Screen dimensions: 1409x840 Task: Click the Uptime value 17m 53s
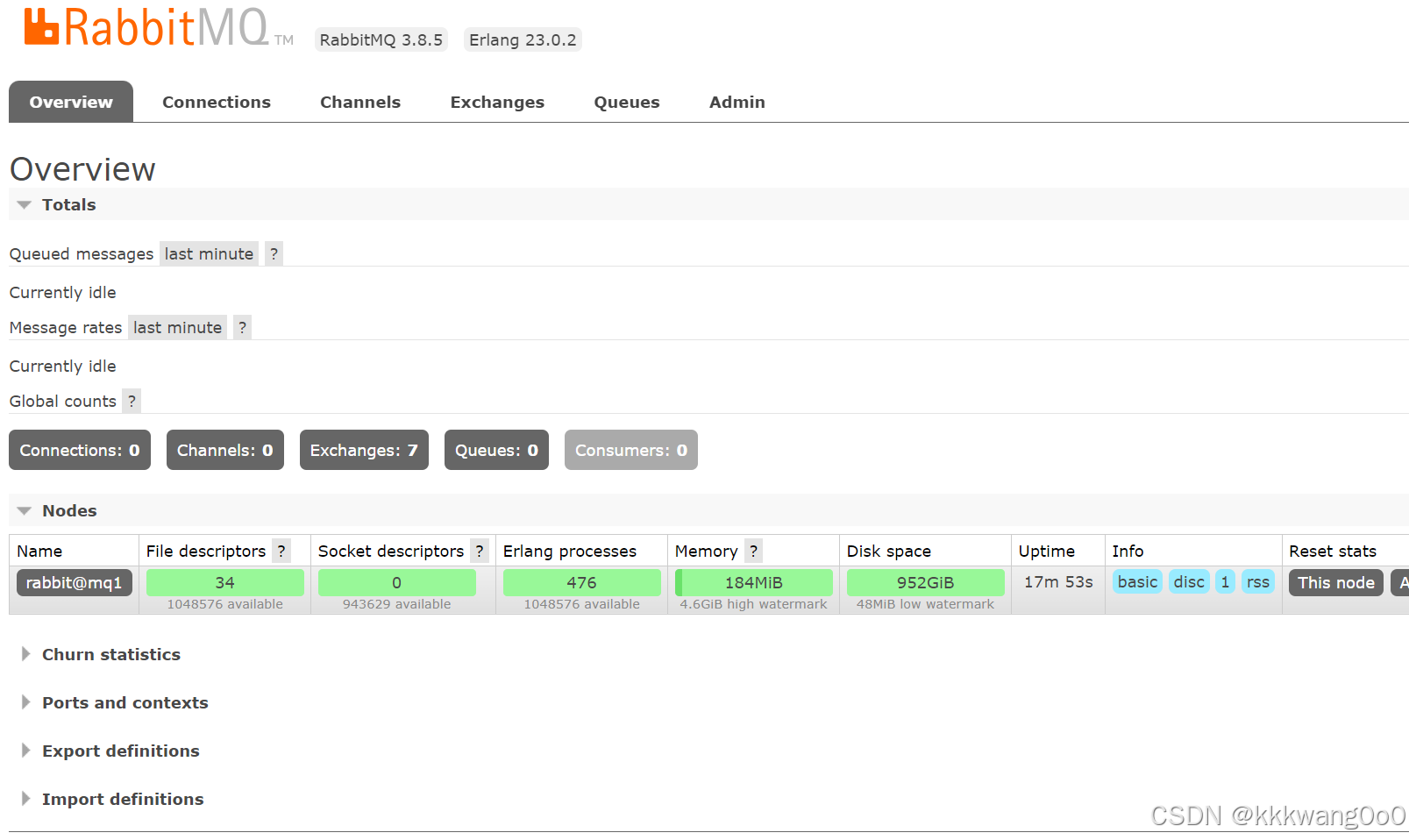[1058, 581]
